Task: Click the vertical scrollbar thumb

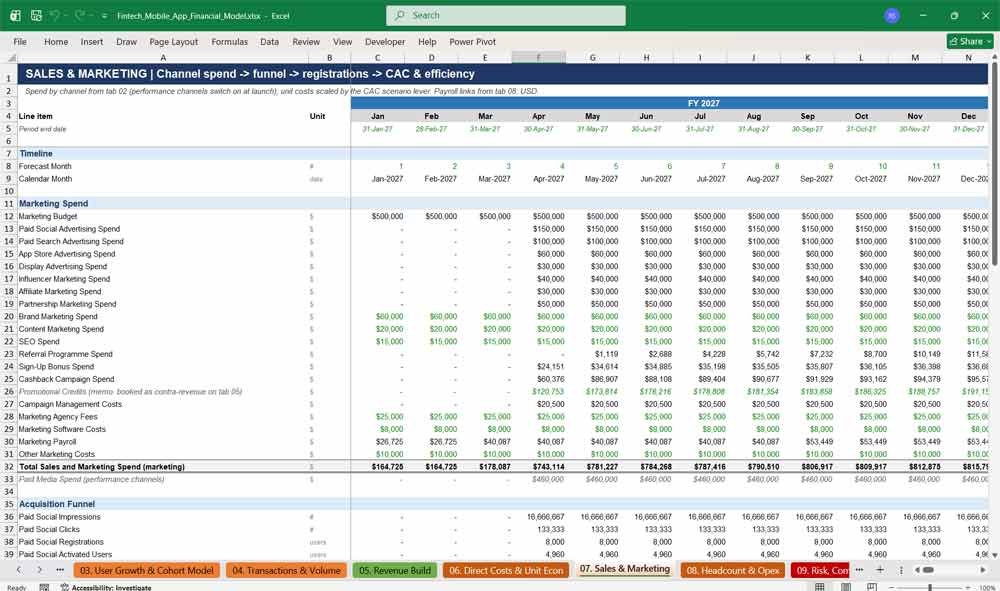Action: coord(994,164)
